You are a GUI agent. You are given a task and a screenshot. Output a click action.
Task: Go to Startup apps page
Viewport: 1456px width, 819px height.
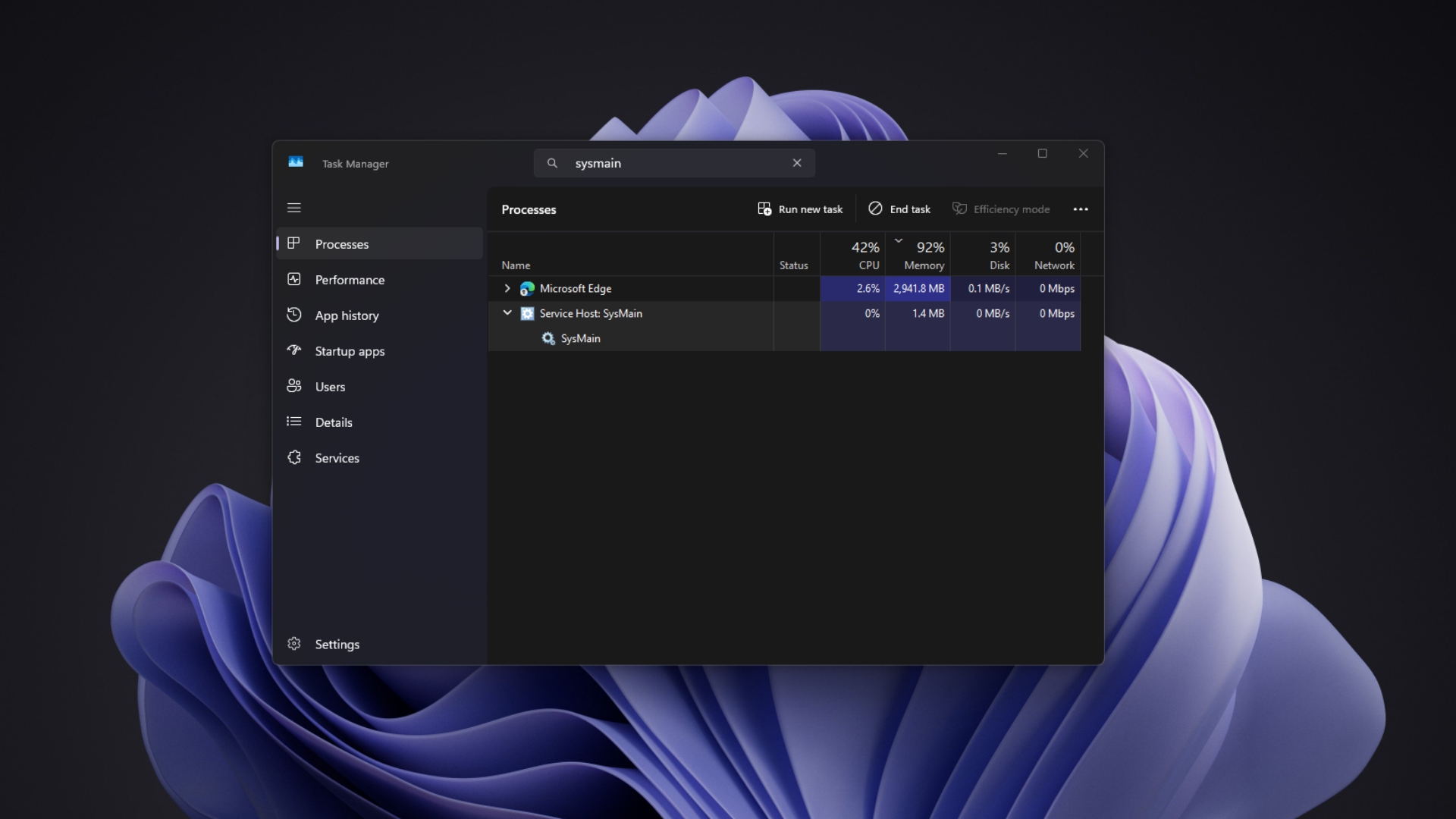pos(380,351)
